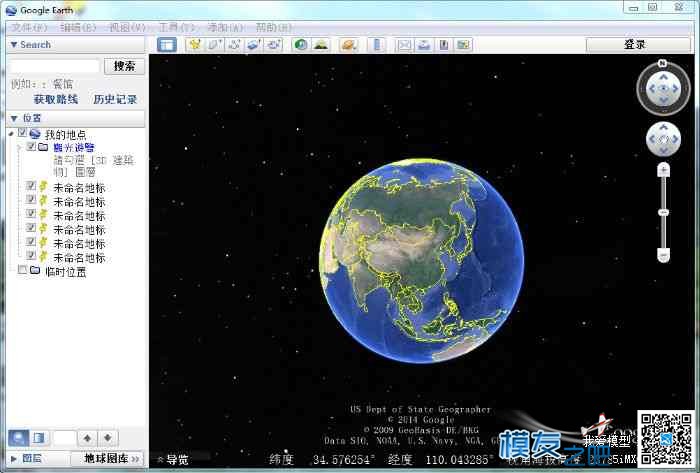700x473 pixels.
Task: Open the 地球图库 gallery button
Action: click(x=107, y=459)
